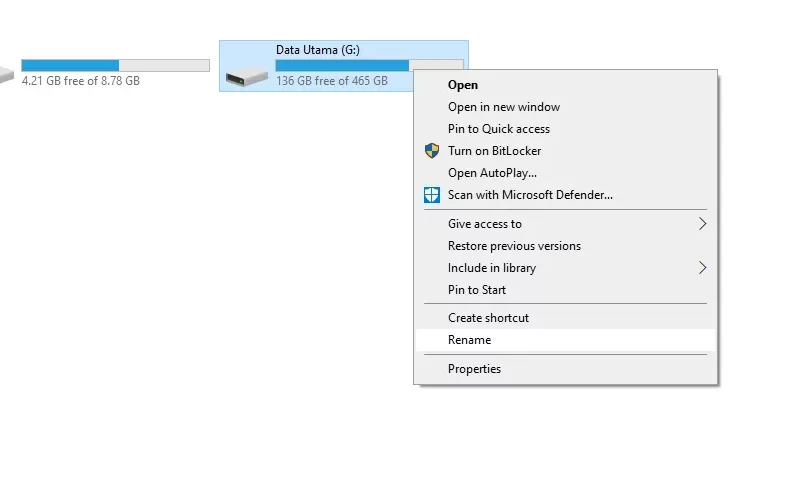Image resolution: width=800 pixels, height=492 pixels.
Task: Click the Data Utama (G:) drive icon
Action: [246, 78]
